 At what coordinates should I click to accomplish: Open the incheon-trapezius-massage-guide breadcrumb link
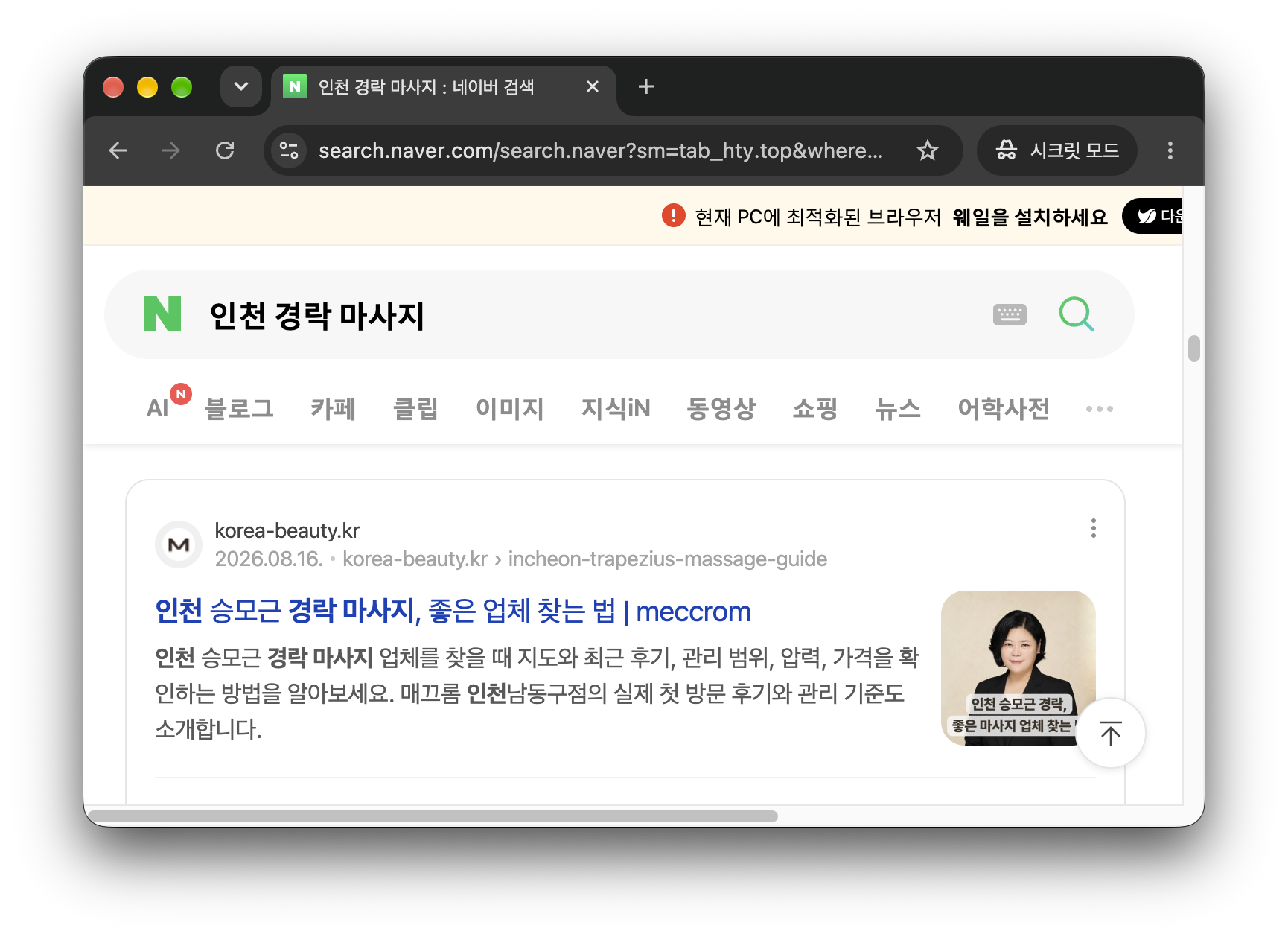(668, 559)
